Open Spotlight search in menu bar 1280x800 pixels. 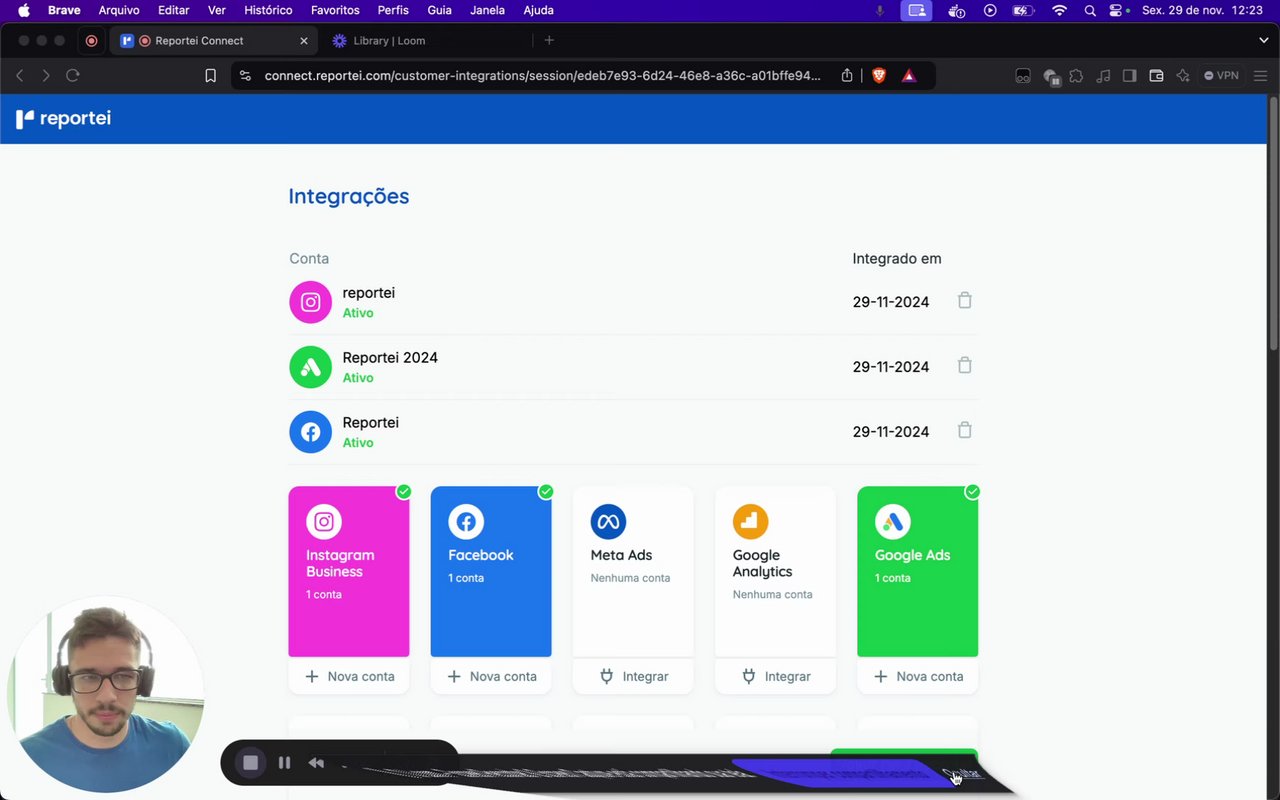point(1090,10)
